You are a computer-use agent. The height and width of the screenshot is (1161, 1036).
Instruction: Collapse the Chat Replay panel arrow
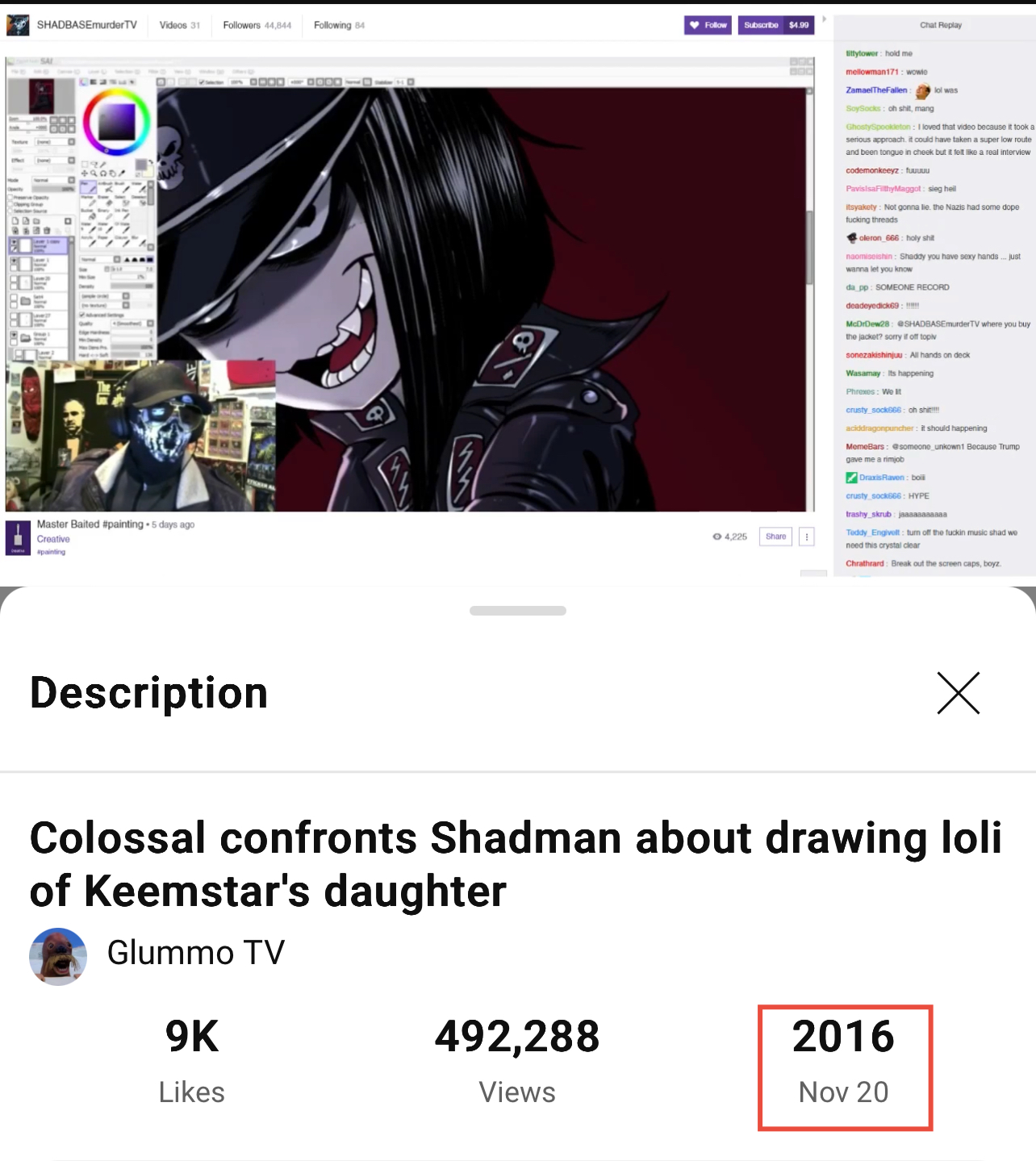(x=824, y=19)
